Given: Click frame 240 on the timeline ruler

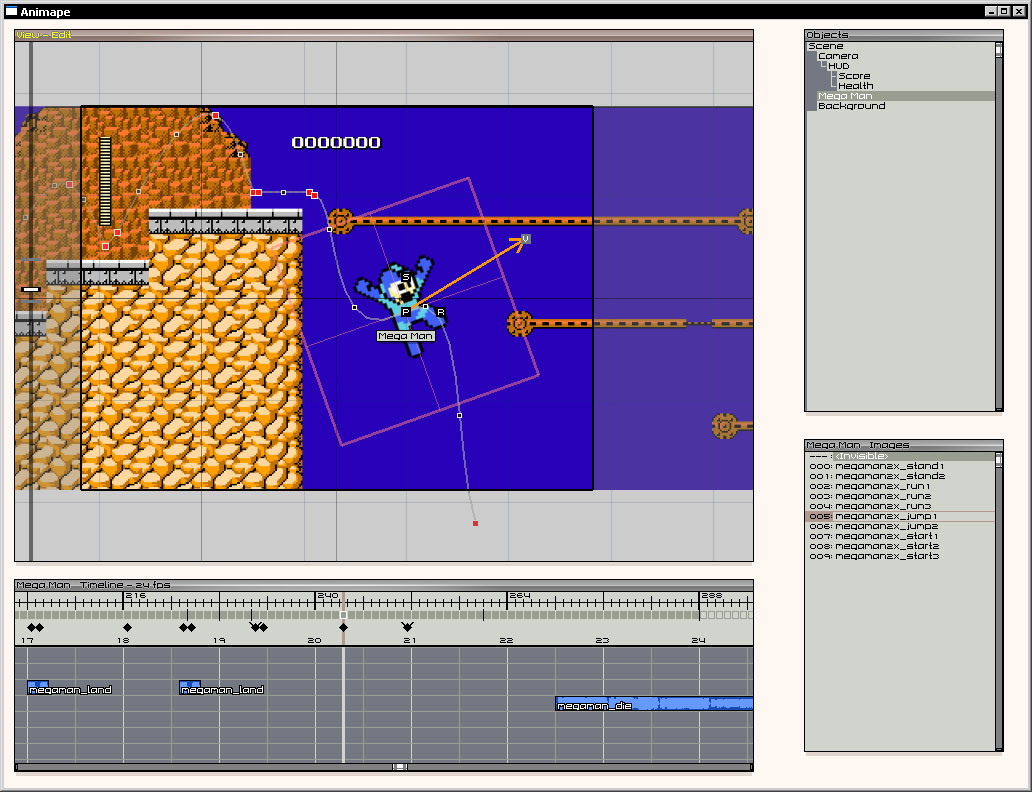Looking at the screenshot, I should pos(328,595).
